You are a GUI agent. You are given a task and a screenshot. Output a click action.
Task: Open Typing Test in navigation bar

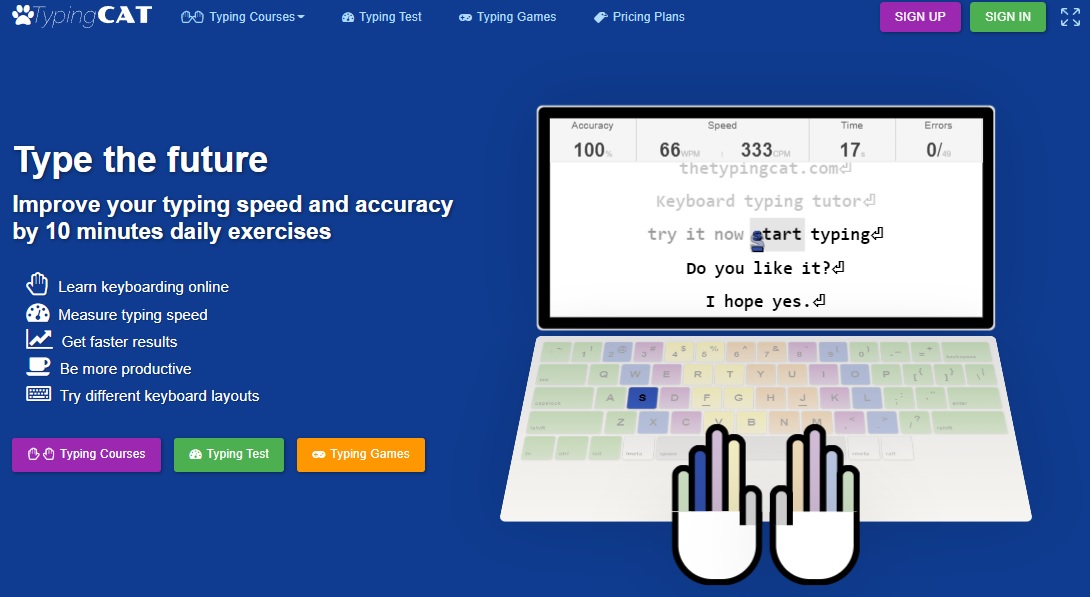(x=382, y=17)
